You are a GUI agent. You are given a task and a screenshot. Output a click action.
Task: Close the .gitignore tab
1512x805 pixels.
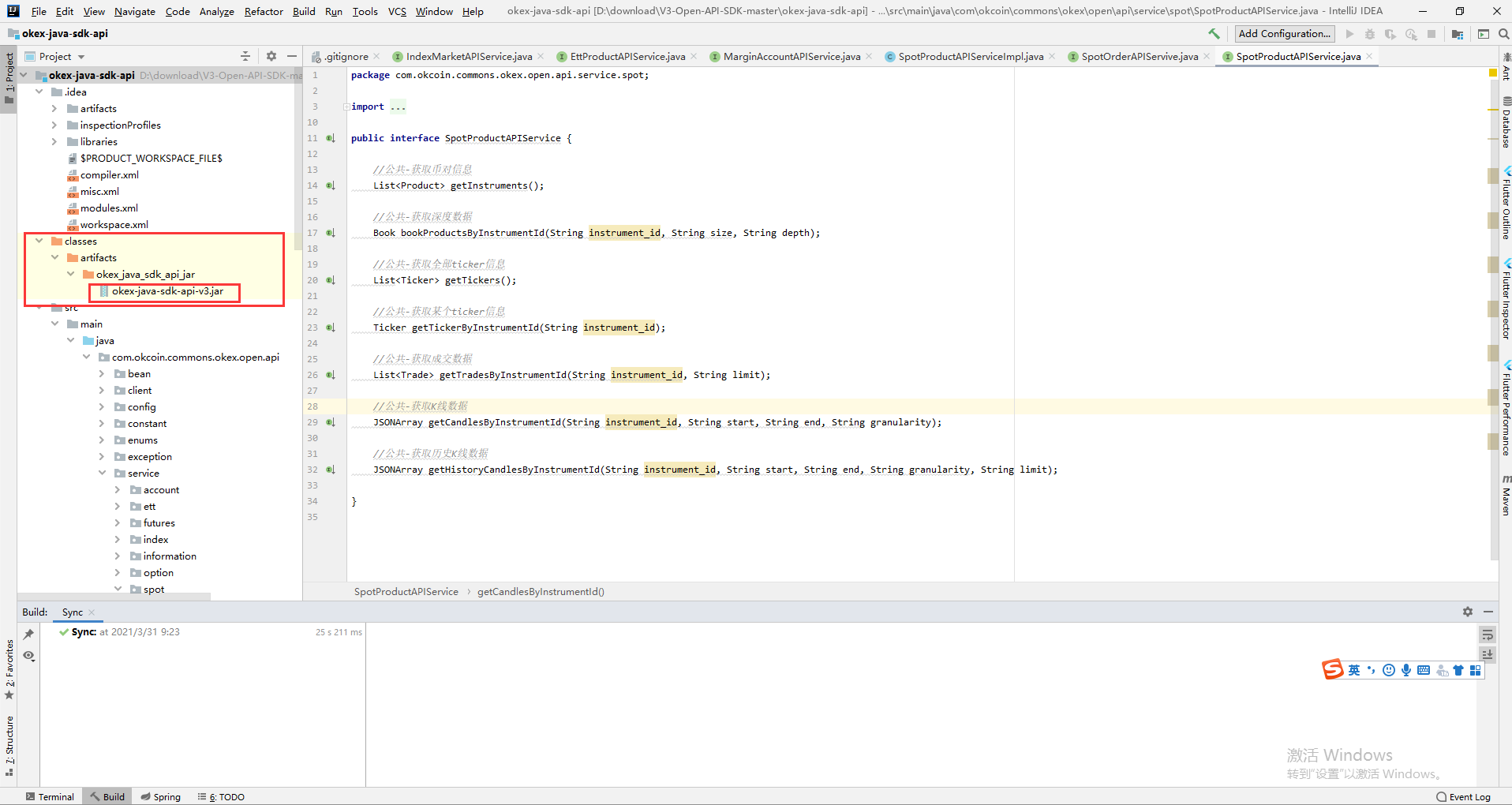coord(376,56)
